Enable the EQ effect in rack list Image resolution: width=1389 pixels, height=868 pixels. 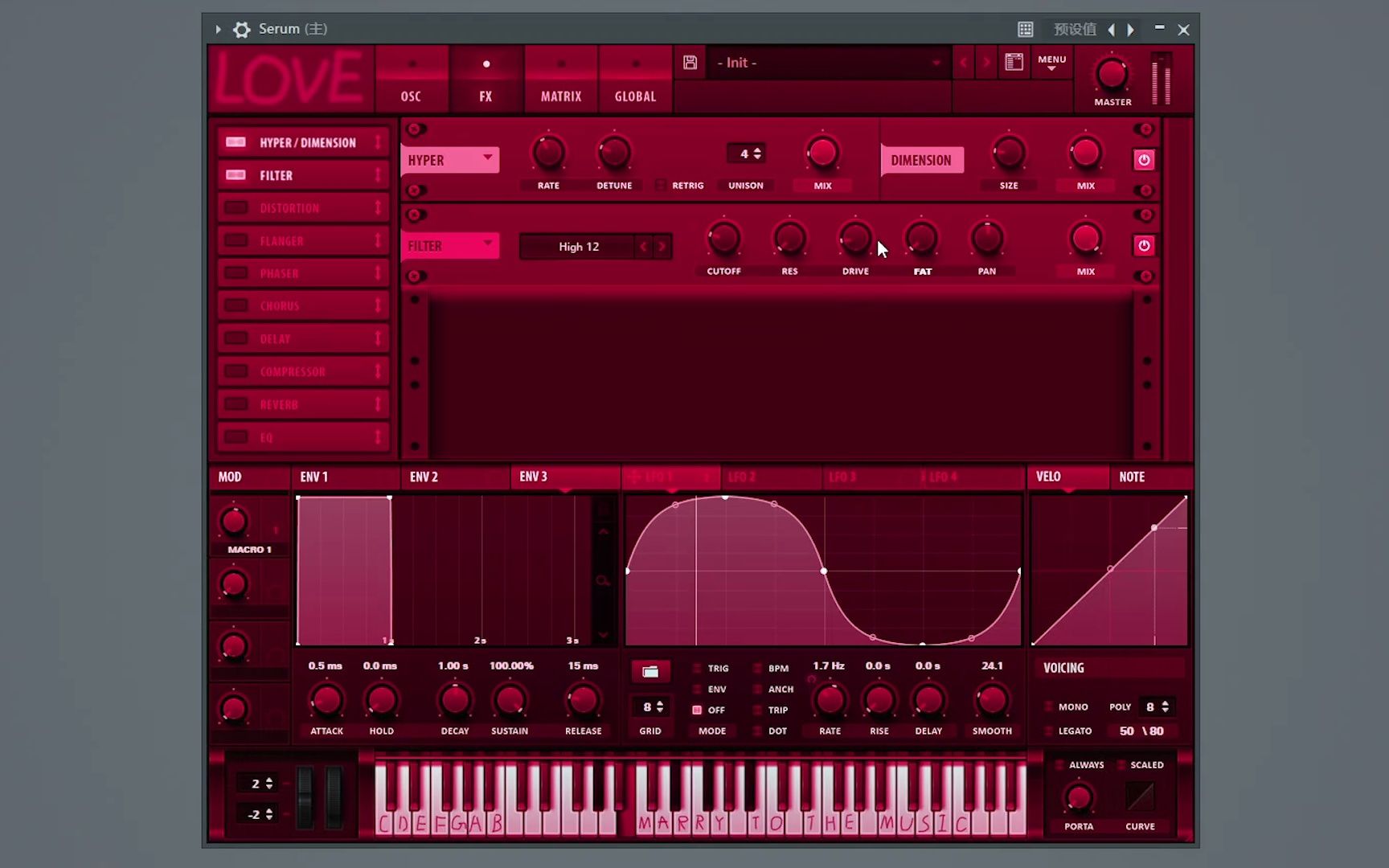point(236,437)
